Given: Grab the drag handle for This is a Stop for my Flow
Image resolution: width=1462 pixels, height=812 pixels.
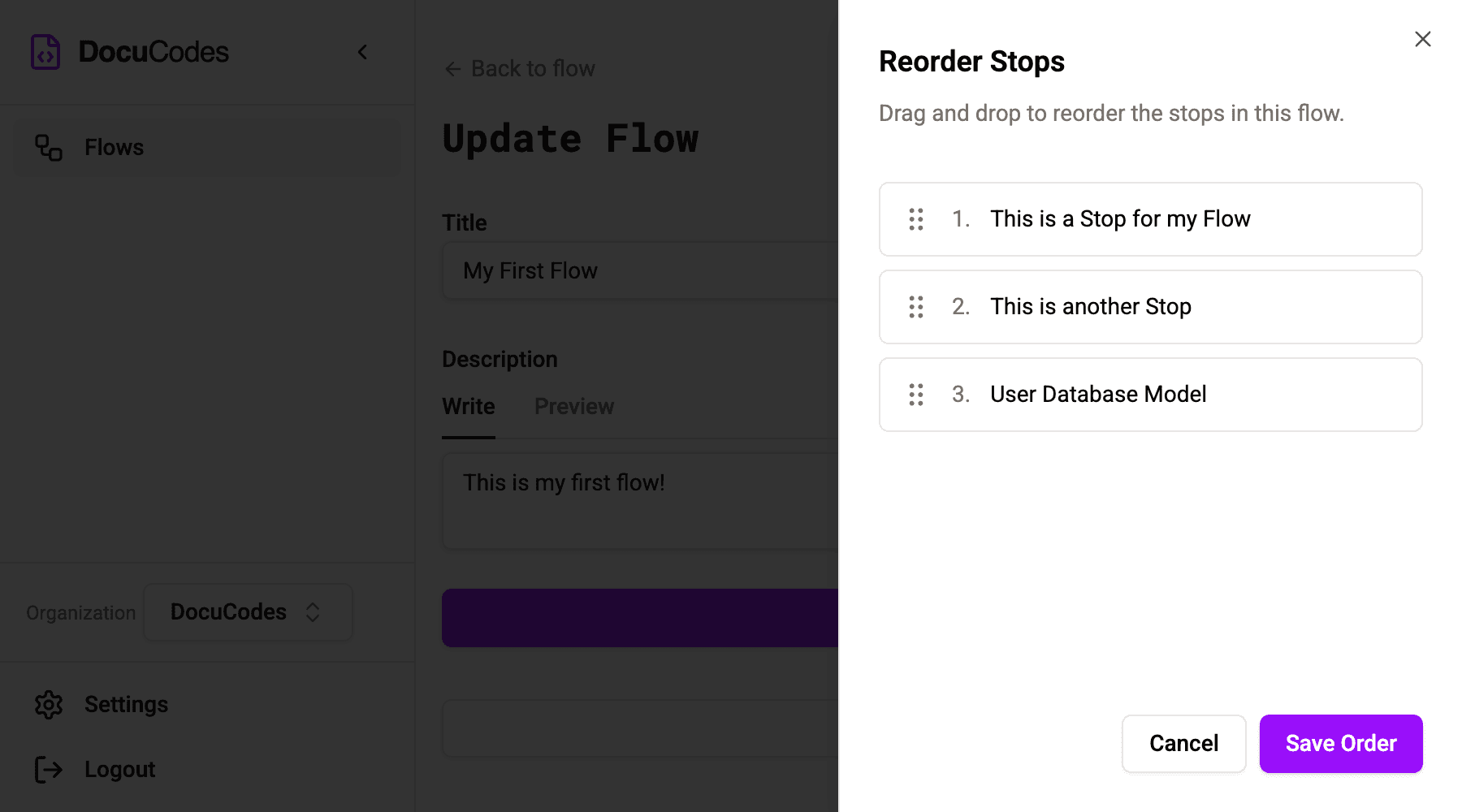Looking at the screenshot, I should click(x=916, y=219).
